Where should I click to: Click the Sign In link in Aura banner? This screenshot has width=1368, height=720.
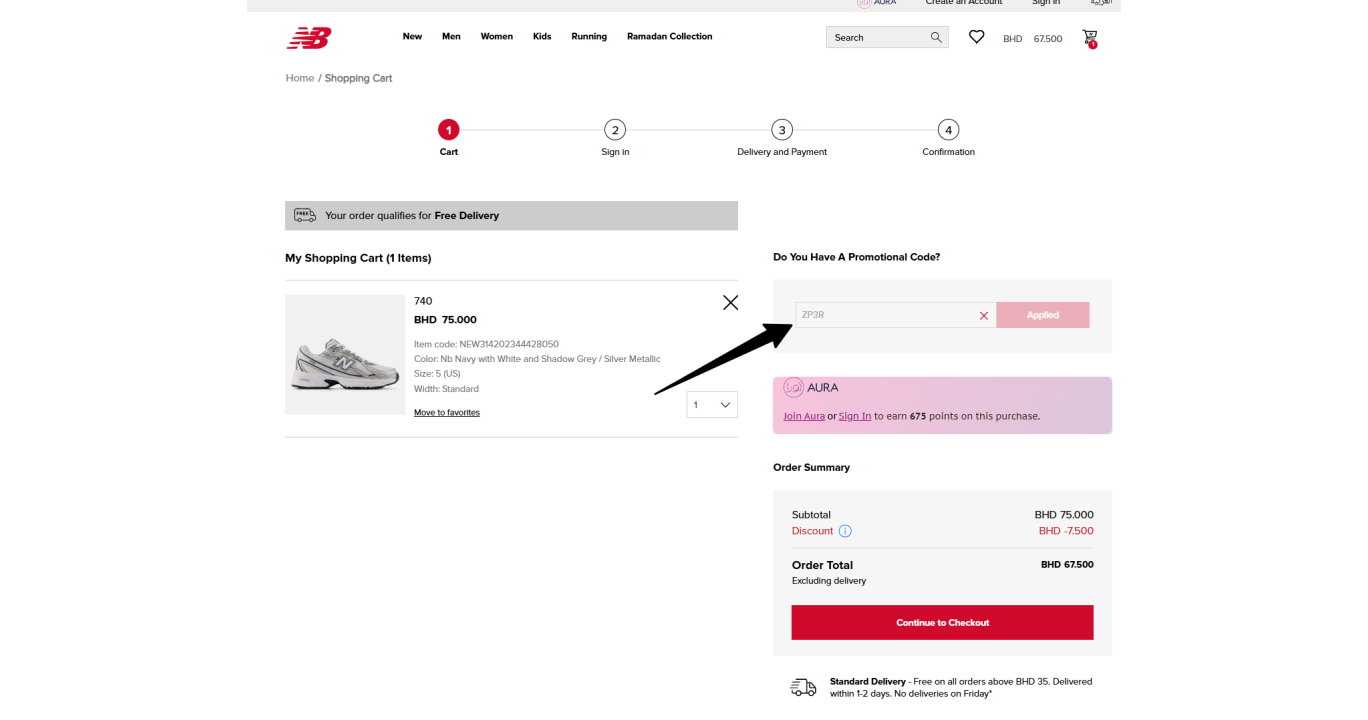point(855,416)
